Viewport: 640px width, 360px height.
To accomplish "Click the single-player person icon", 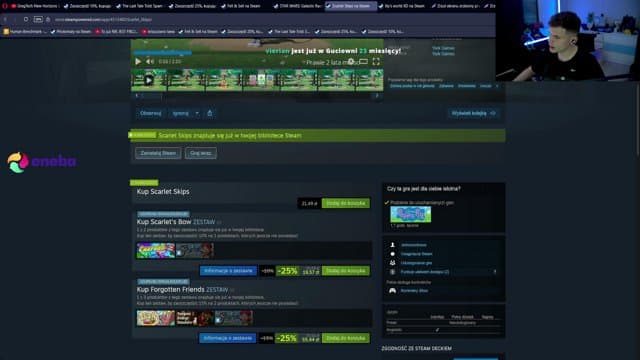I will (x=393, y=245).
